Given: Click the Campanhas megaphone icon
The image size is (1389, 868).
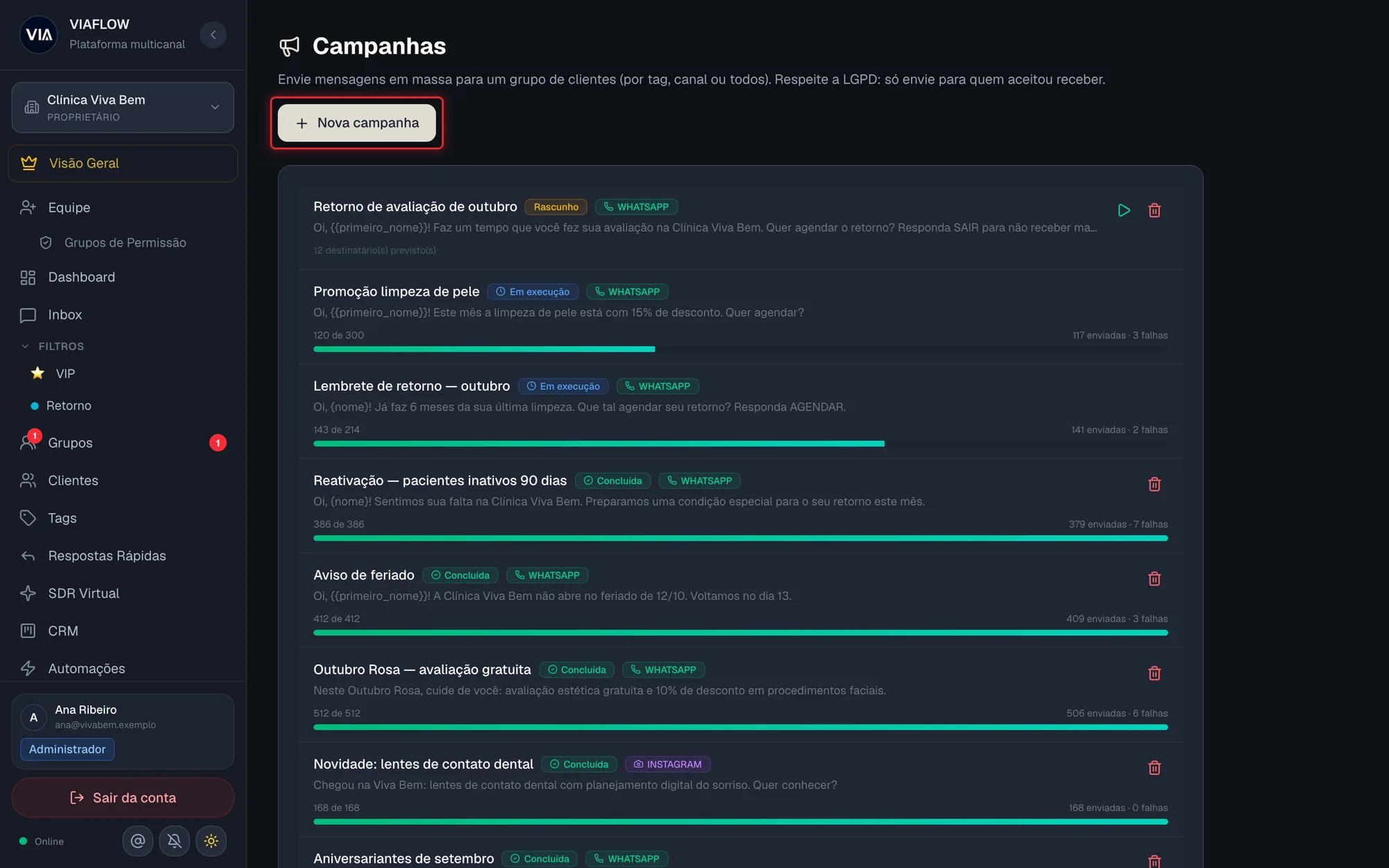Looking at the screenshot, I should click(289, 47).
